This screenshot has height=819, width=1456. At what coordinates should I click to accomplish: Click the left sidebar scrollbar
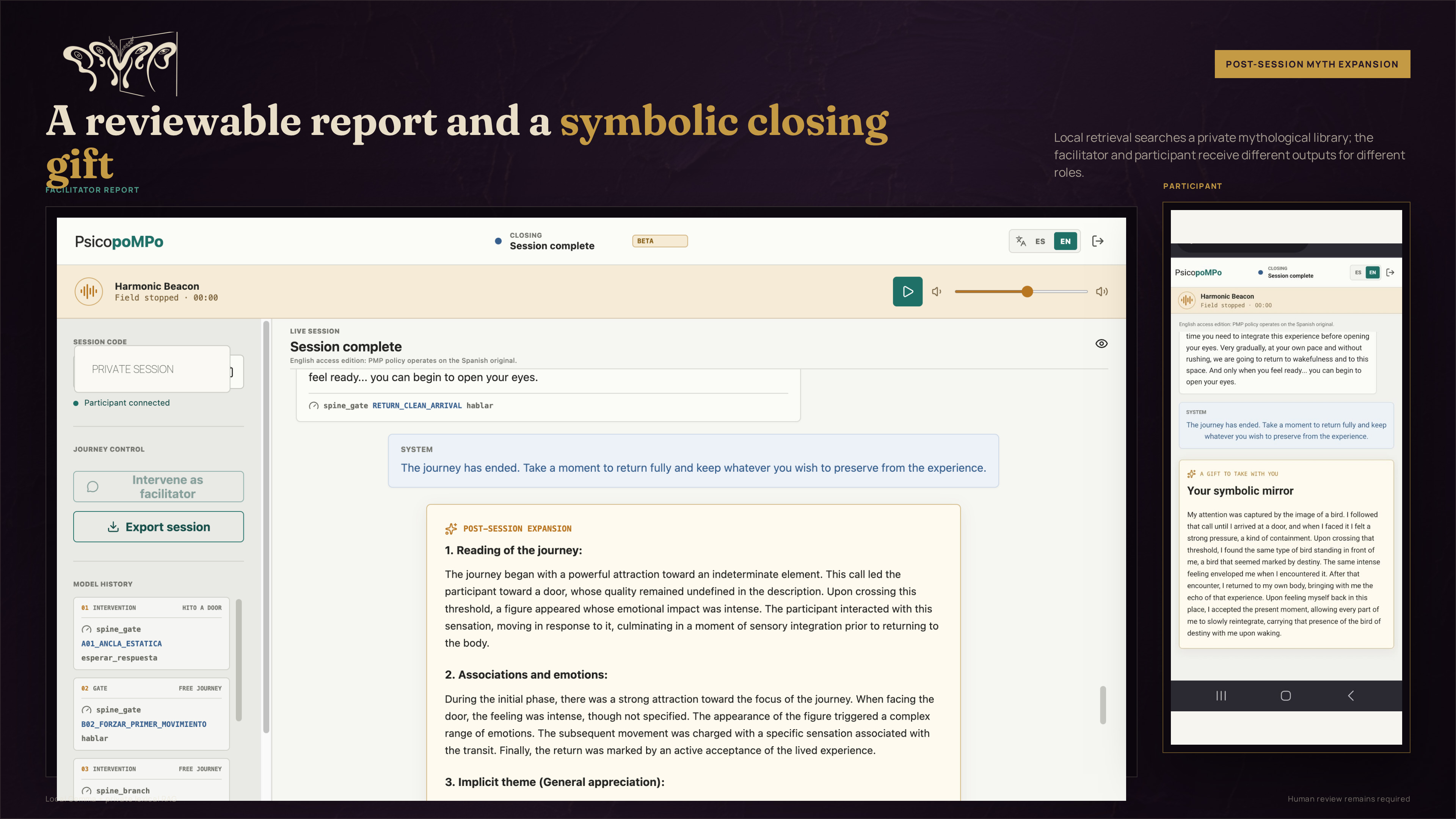[x=266, y=527]
